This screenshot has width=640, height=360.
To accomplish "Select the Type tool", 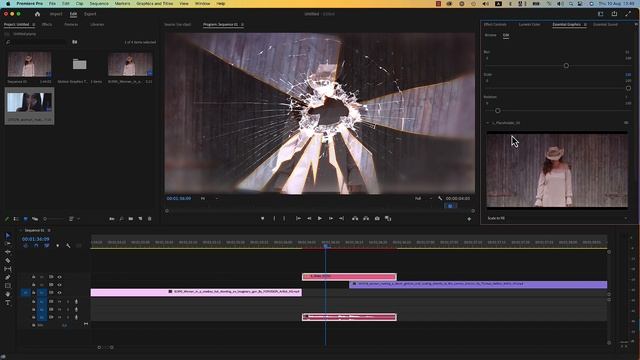I will click(8, 303).
